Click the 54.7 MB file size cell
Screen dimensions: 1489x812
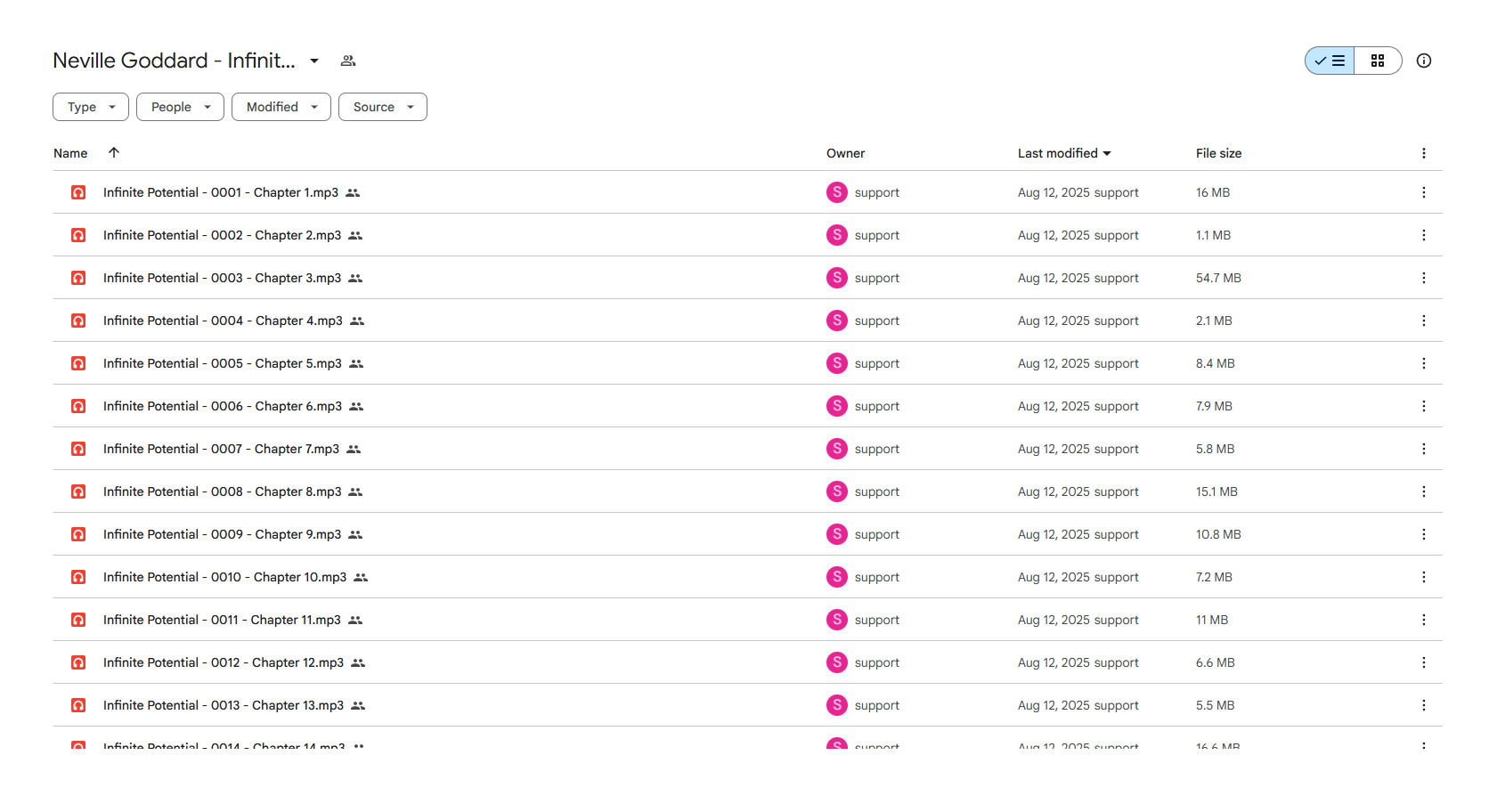coord(1218,278)
